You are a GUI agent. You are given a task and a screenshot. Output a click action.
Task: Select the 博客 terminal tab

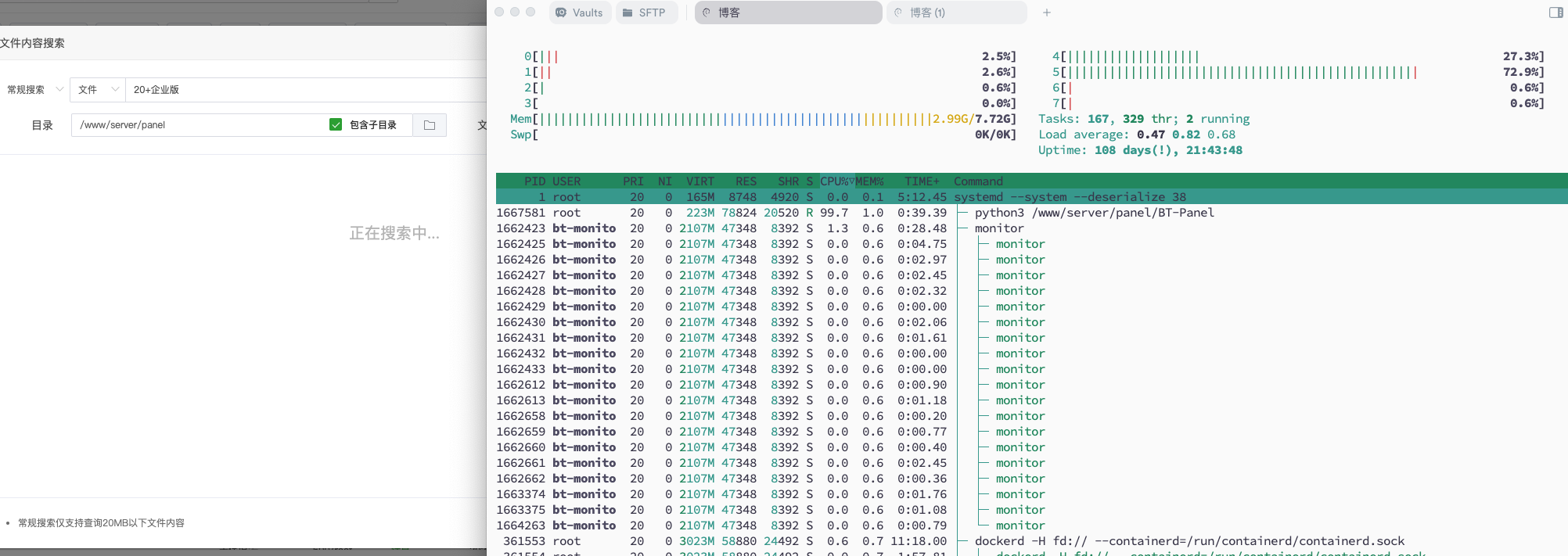(788, 13)
